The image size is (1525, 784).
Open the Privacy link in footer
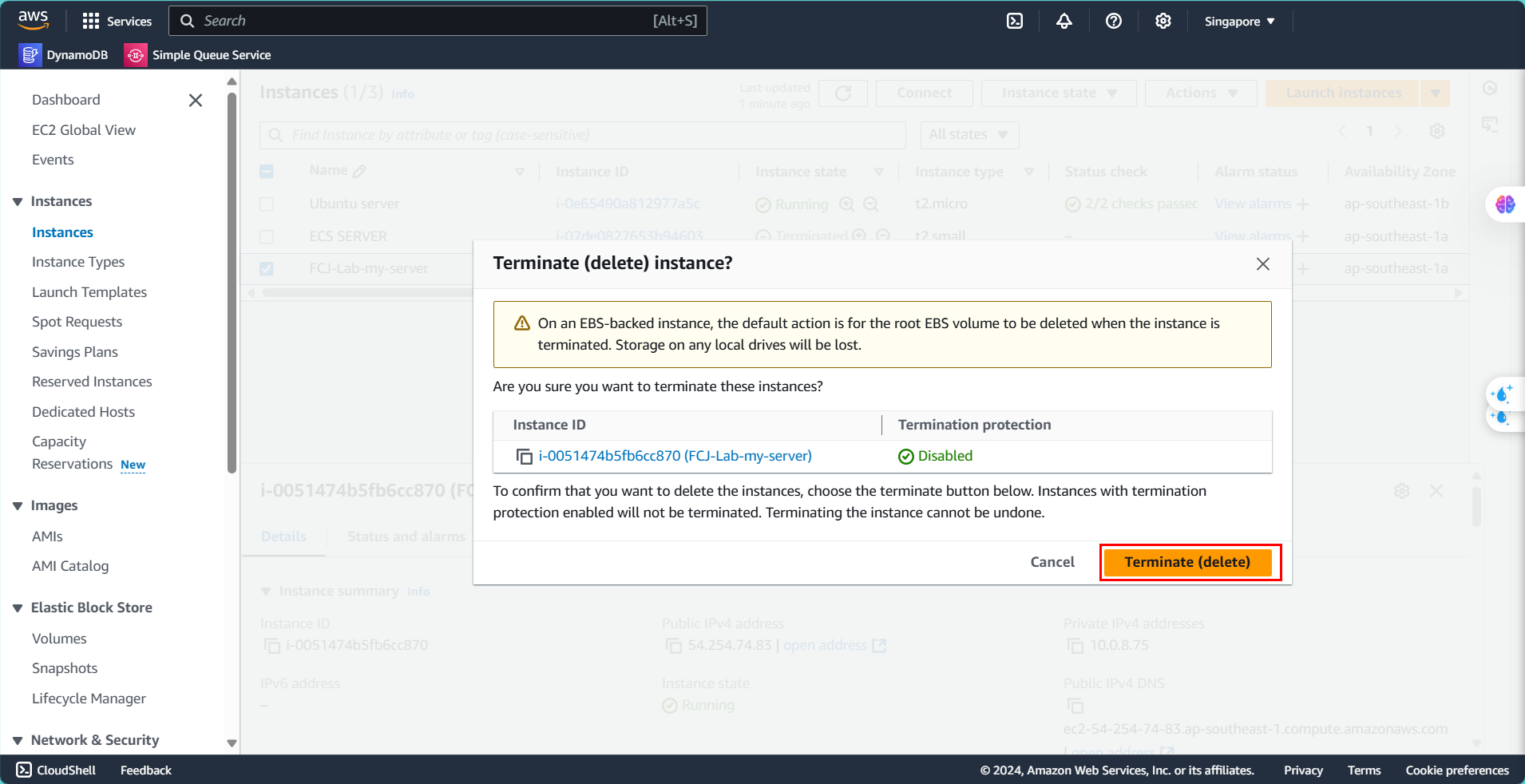(x=1303, y=770)
